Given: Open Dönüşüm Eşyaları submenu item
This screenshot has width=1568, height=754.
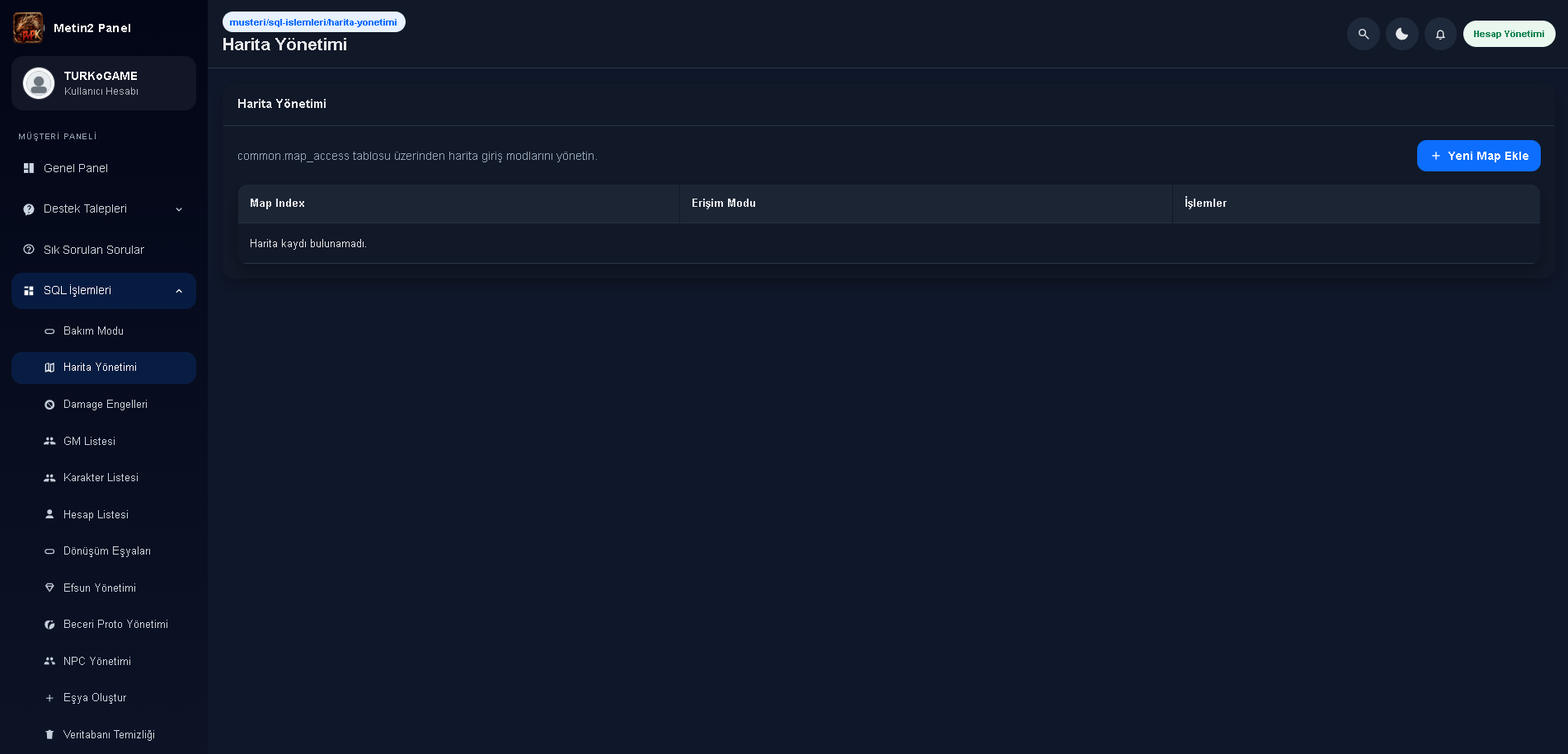Looking at the screenshot, I should click(x=104, y=551).
